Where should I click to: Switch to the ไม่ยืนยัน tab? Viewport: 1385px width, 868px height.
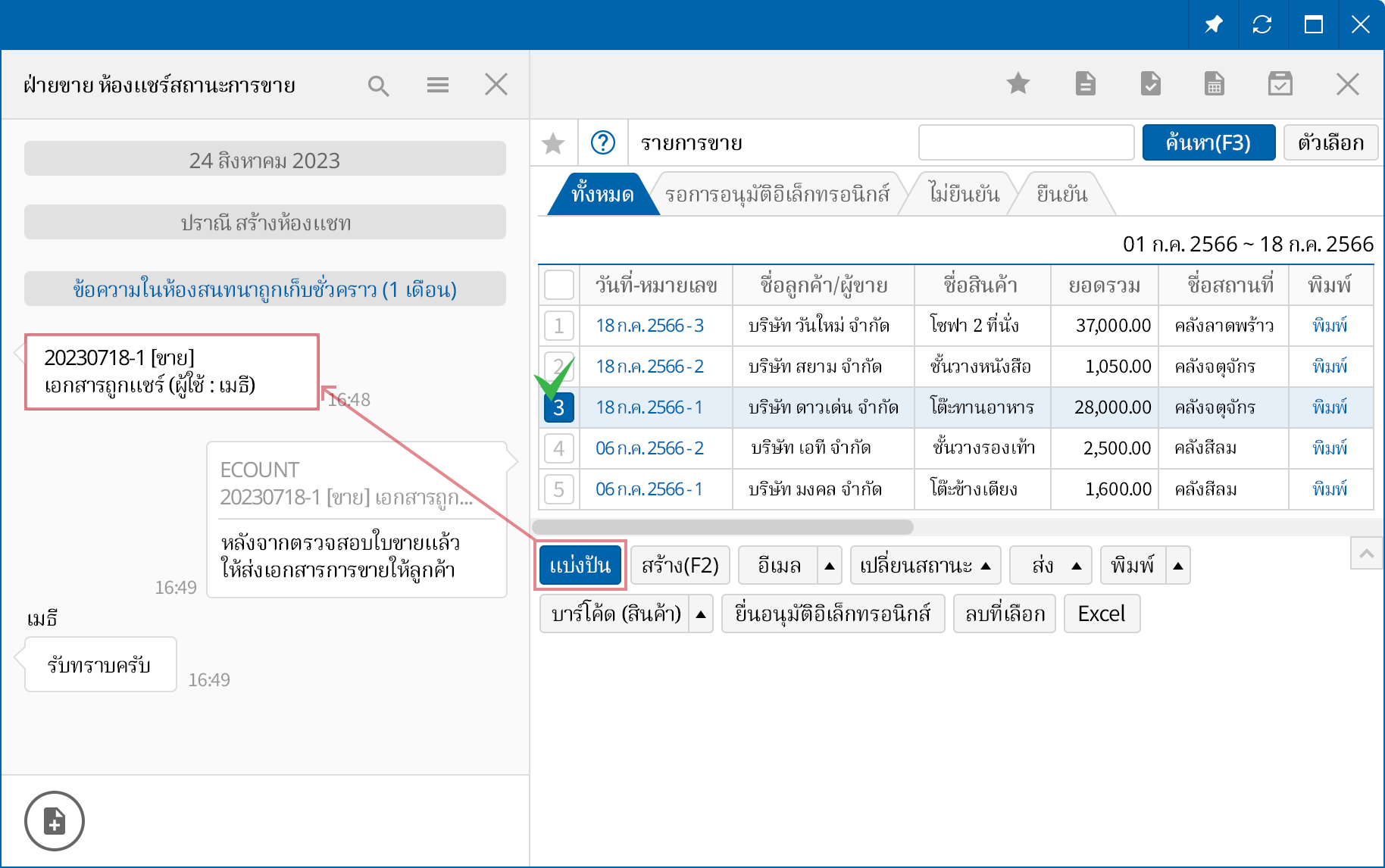pyautogui.click(x=963, y=195)
